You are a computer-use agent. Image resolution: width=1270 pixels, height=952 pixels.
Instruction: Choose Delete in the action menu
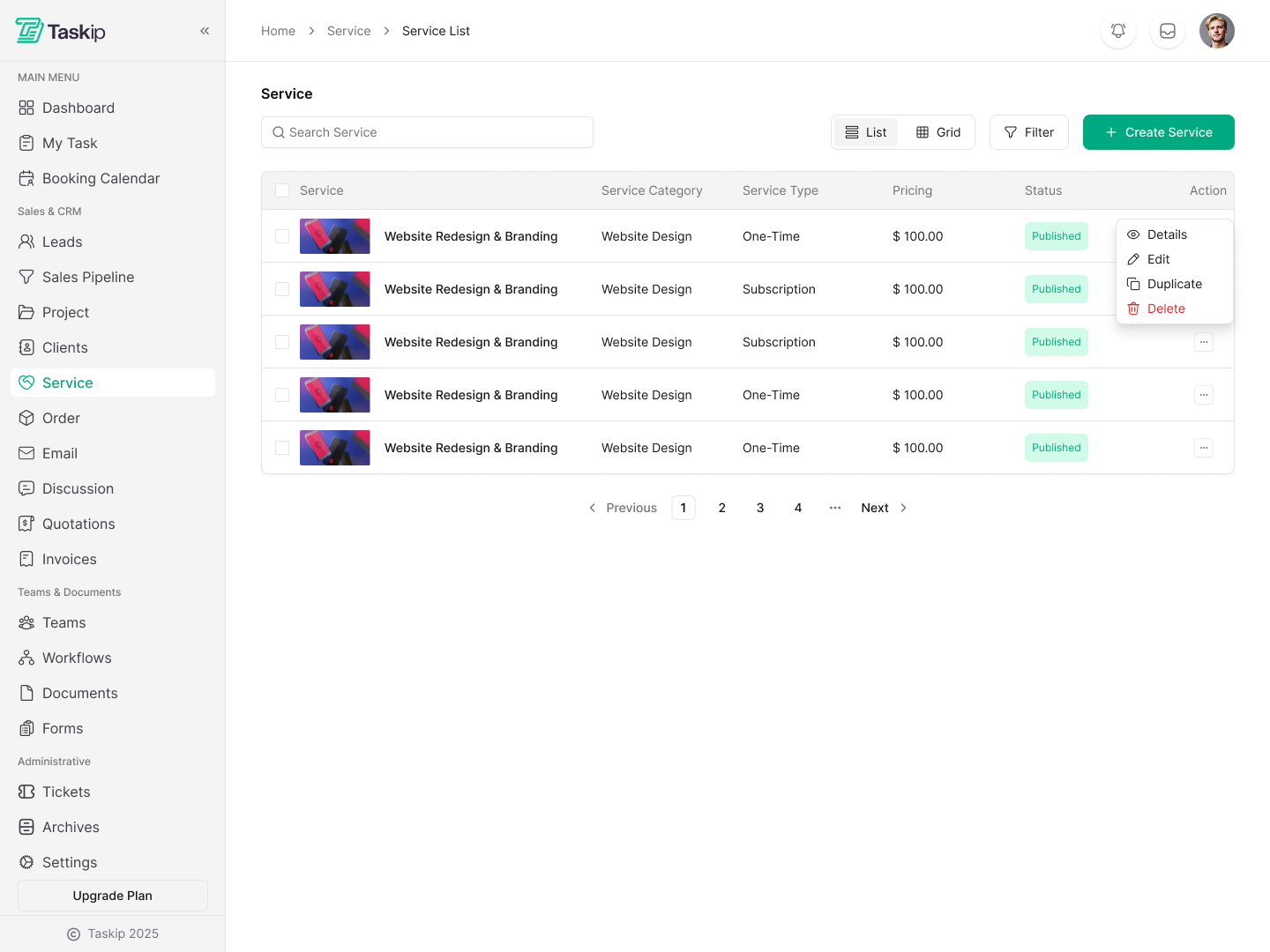[1165, 309]
